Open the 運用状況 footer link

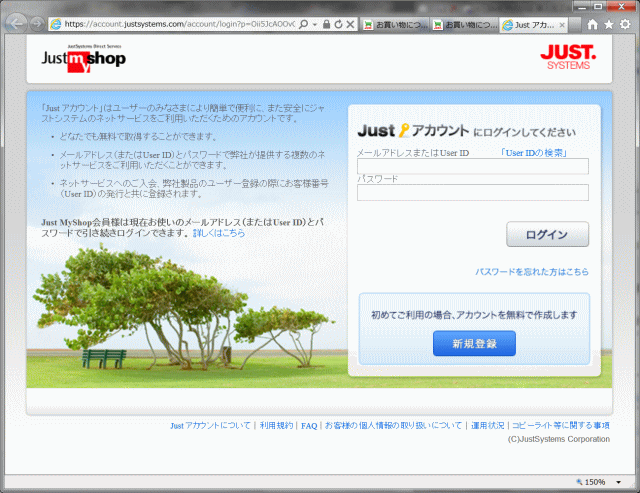pos(488,426)
